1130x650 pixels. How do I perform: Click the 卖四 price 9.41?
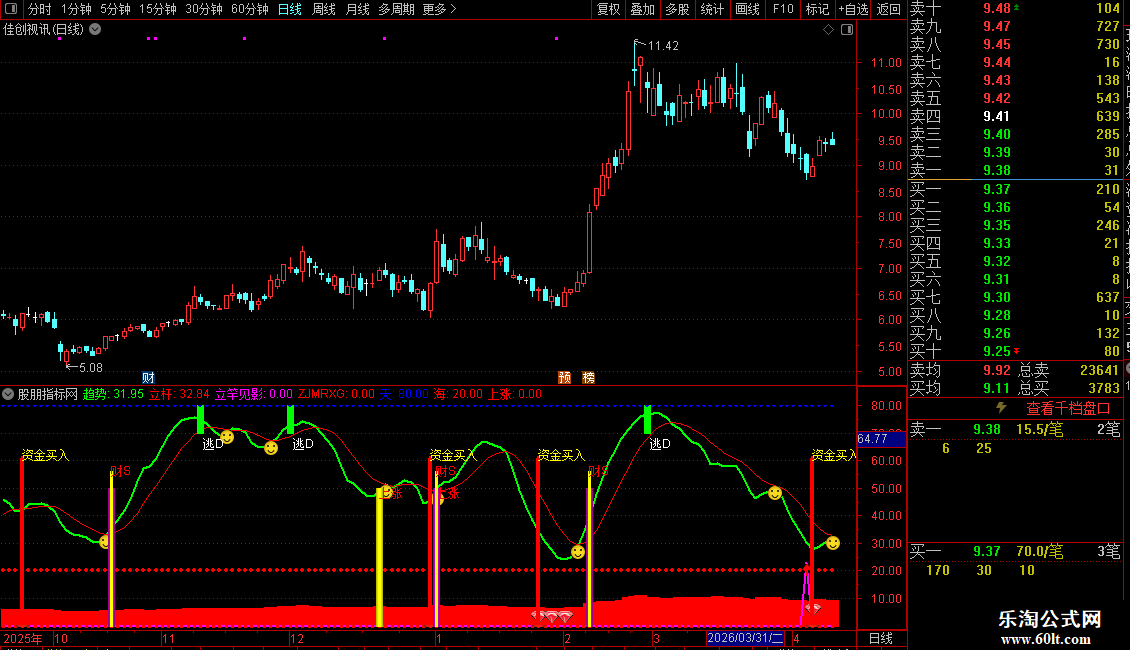tap(997, 116)
